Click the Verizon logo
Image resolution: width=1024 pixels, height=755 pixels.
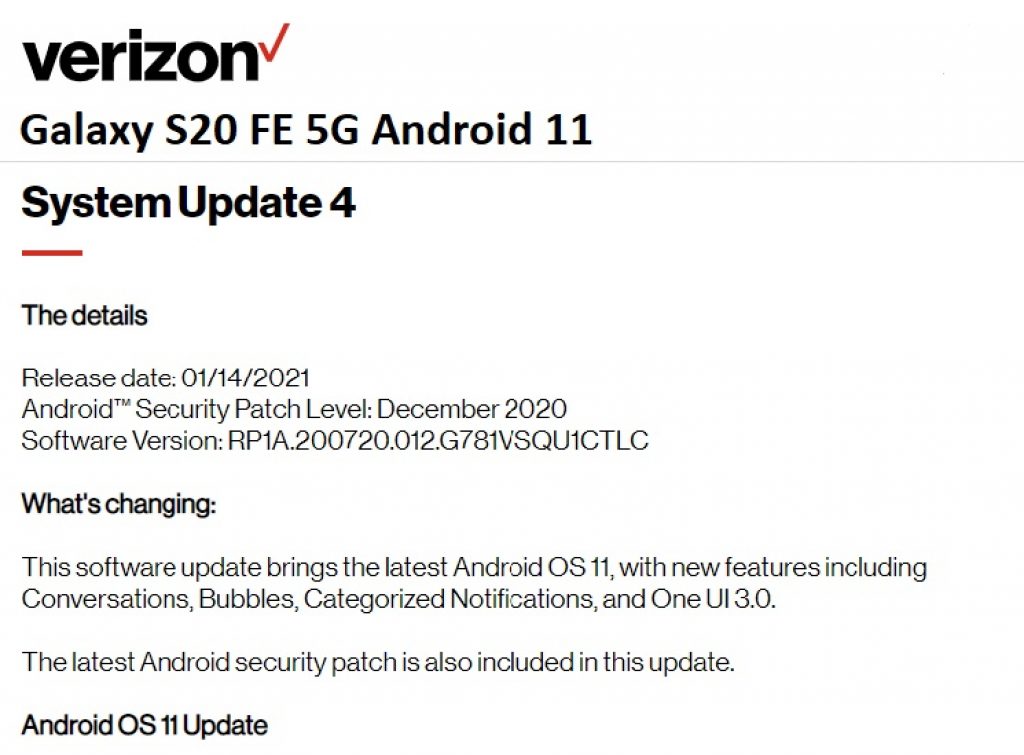coord(155,53)
